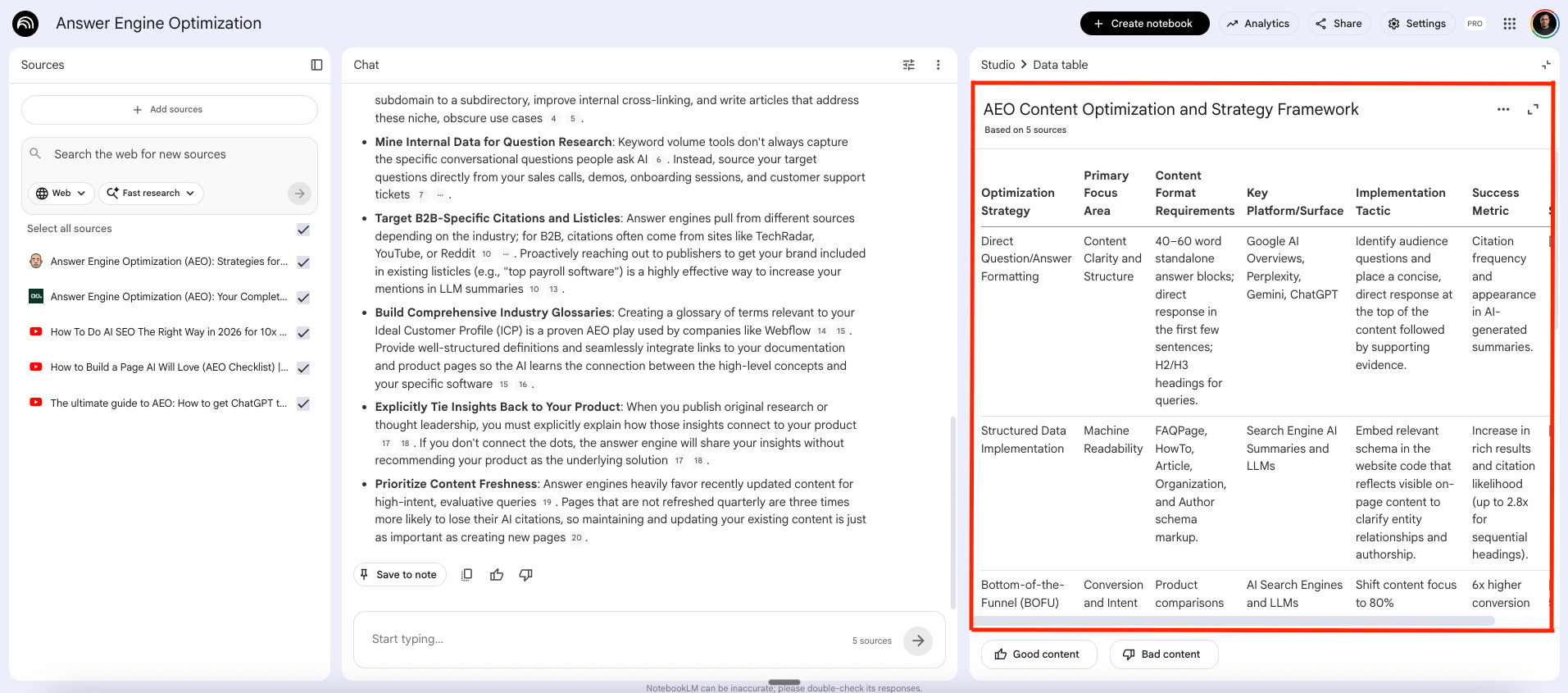This screenshot has width=1568, height=693.
Task: Click the chat vertical scrollbar
Action: 952,512
